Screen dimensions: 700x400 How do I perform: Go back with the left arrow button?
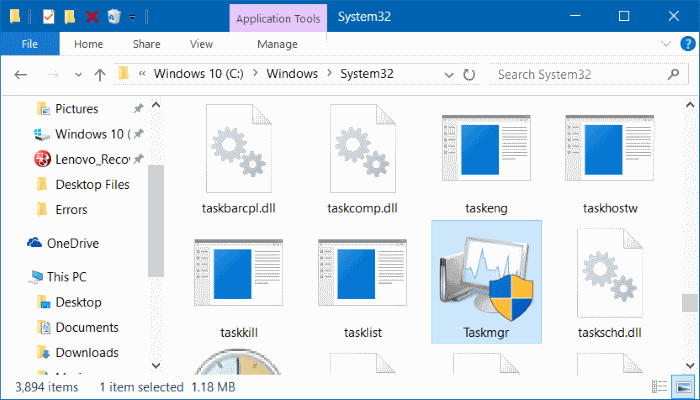click(x=21, y=75)
